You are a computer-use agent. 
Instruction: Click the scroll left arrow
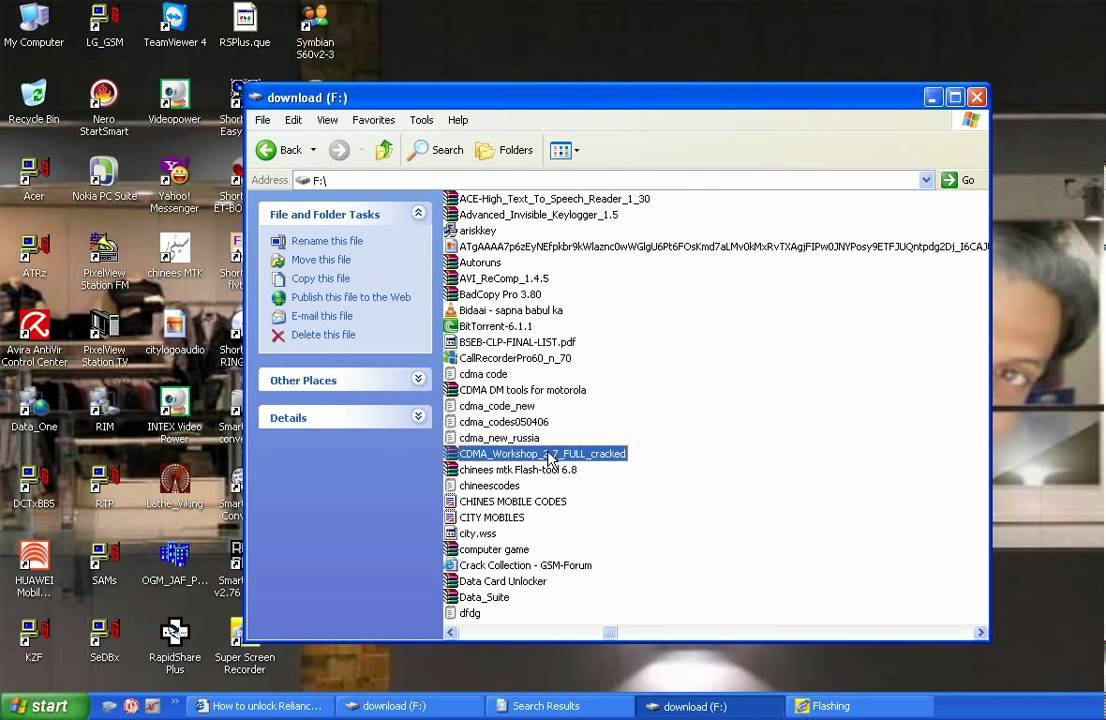[x=451, y=633]
